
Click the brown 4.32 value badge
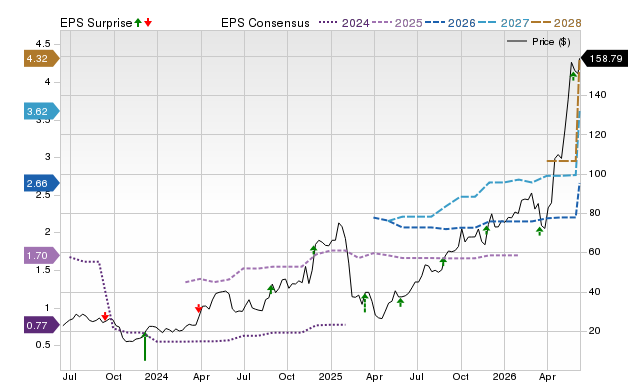point(41,59)
